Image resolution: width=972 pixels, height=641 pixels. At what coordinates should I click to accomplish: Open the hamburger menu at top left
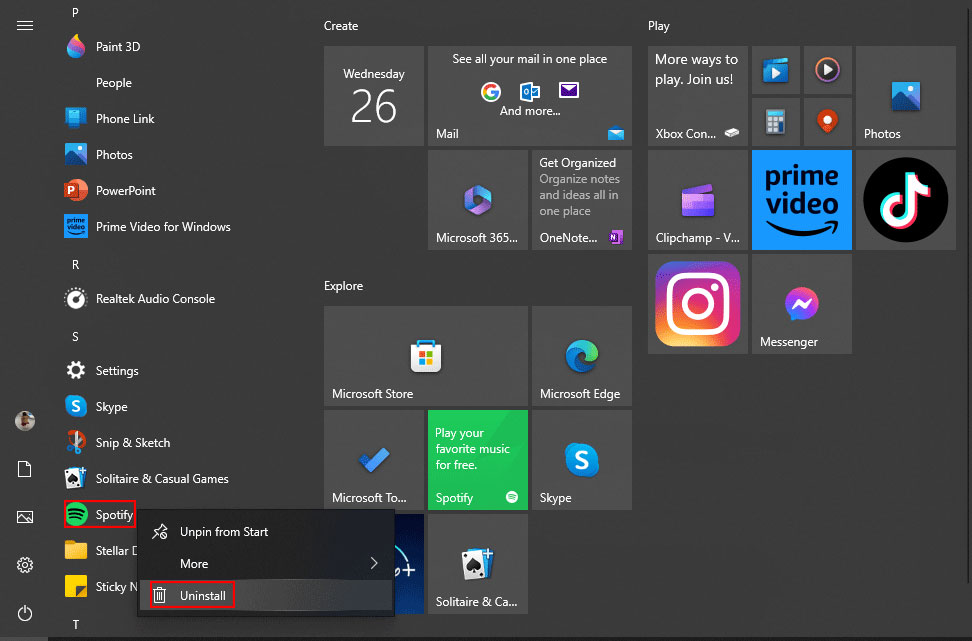[25, 25]
